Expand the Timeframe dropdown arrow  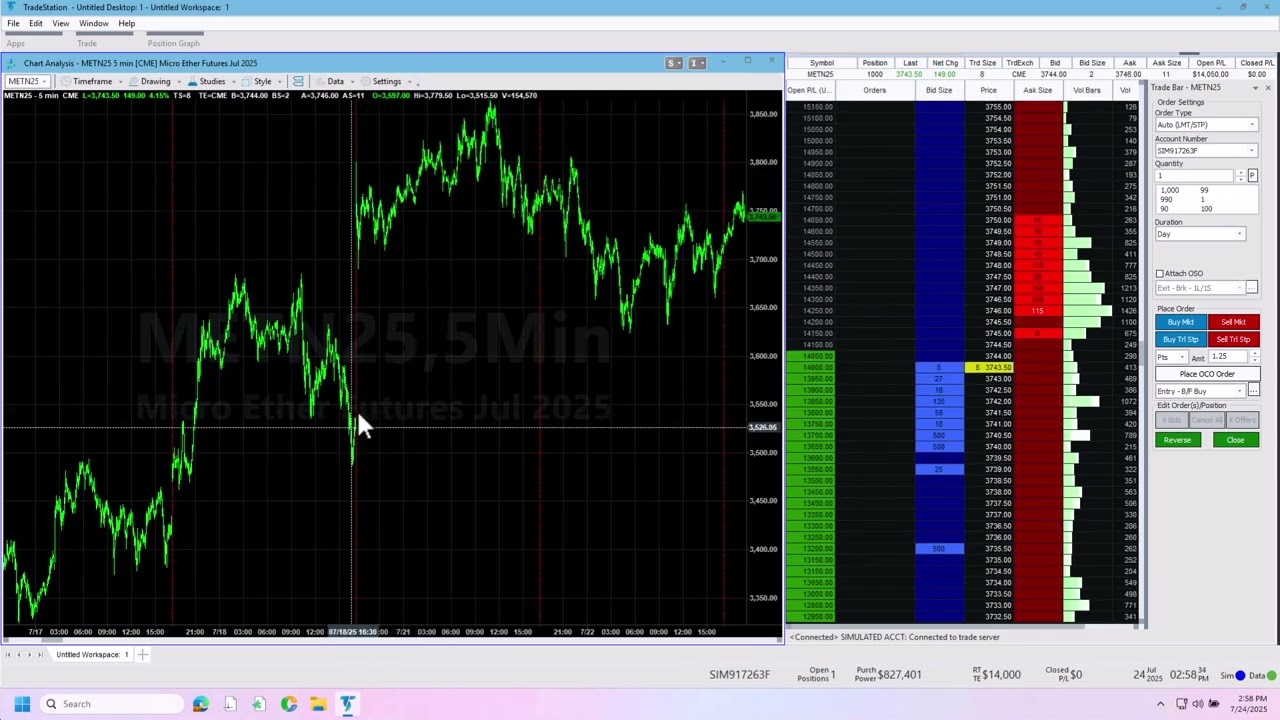[119, 81]
